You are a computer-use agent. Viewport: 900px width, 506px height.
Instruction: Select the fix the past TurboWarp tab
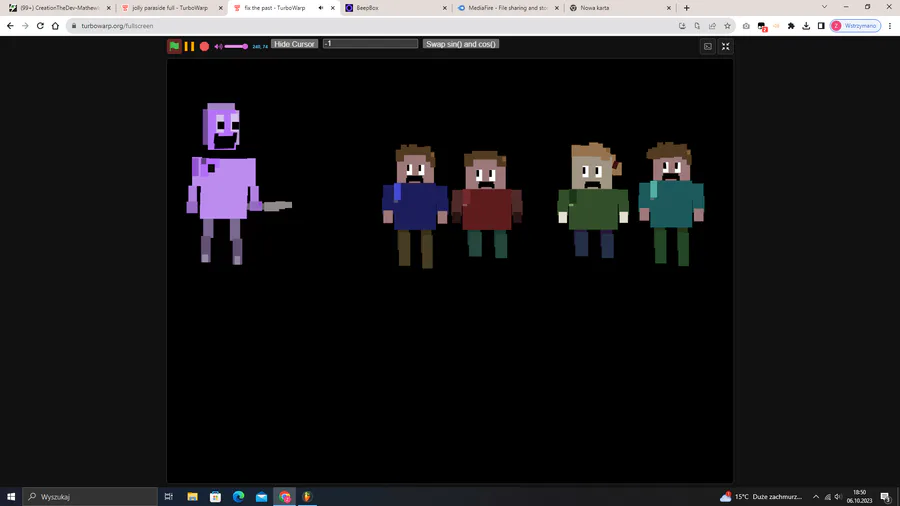274,8
